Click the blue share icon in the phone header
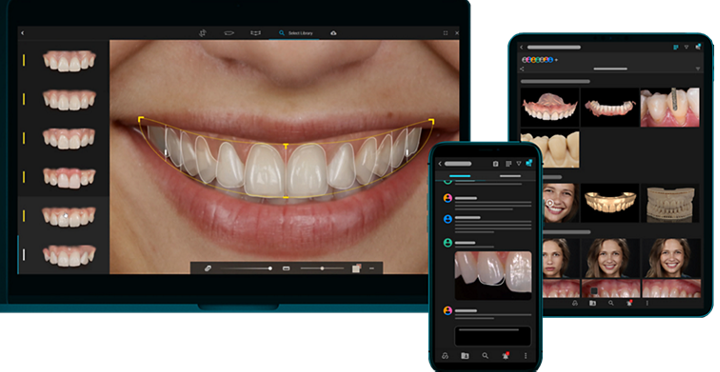The width and height of the screenshot is (720, 372). 529,163
